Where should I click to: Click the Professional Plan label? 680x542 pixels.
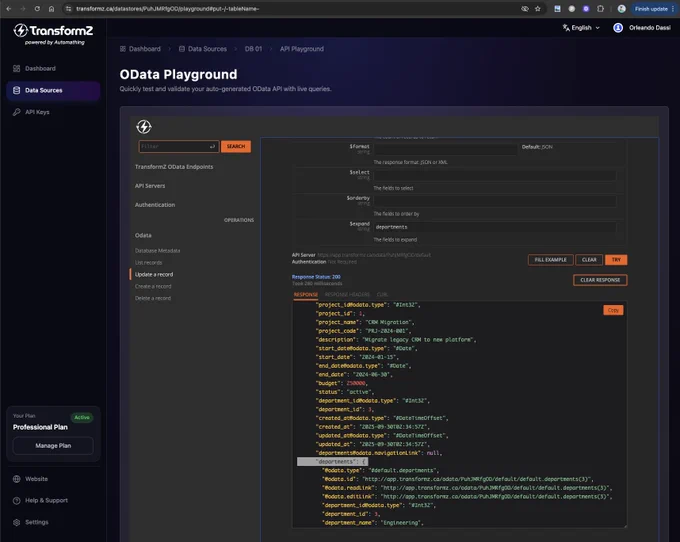click(40, 427)
